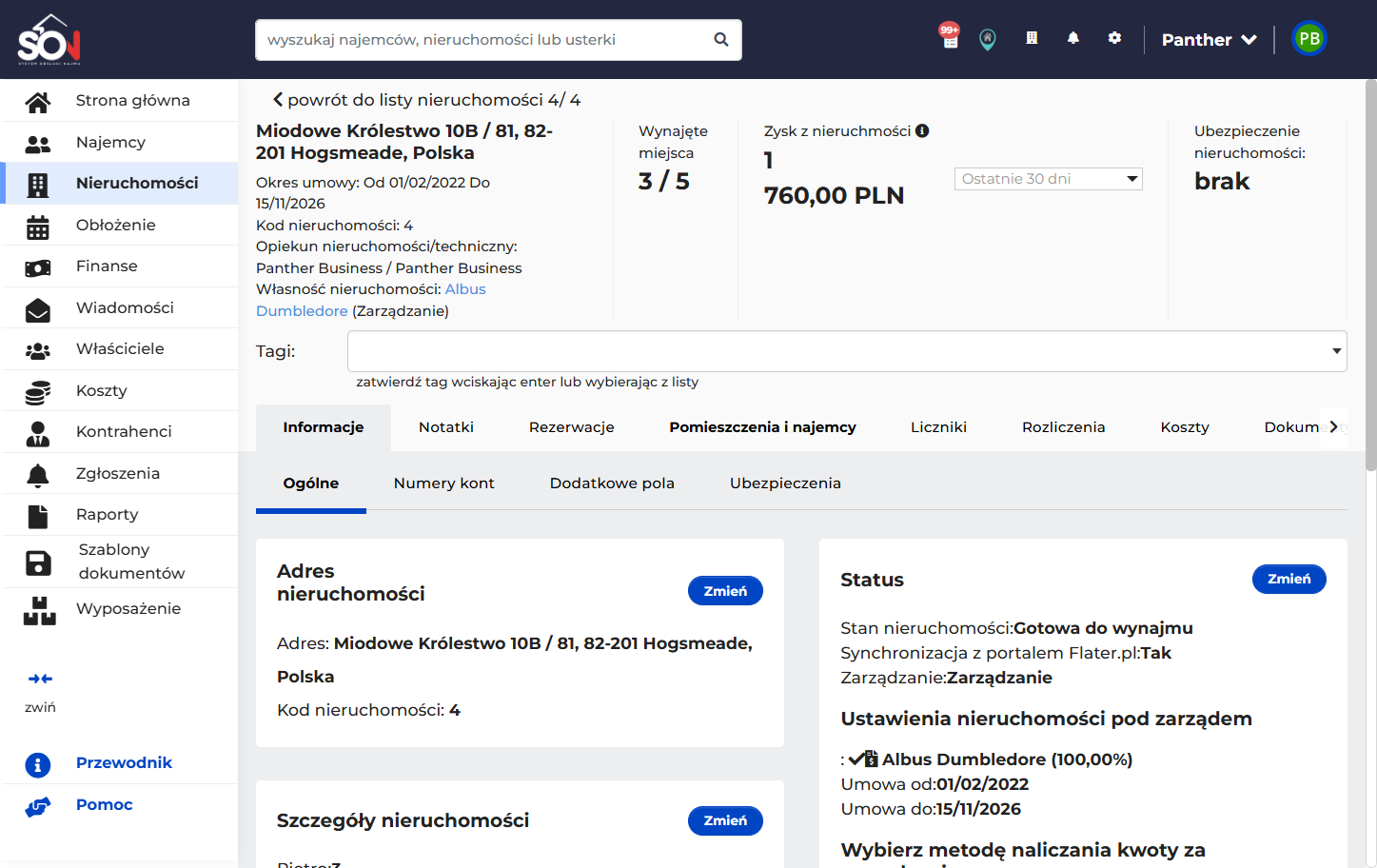This screenshot has width=1377, height=868.
Task: Open Wyposażenie boxes icon in sidebar
Action: coord(40,610)
